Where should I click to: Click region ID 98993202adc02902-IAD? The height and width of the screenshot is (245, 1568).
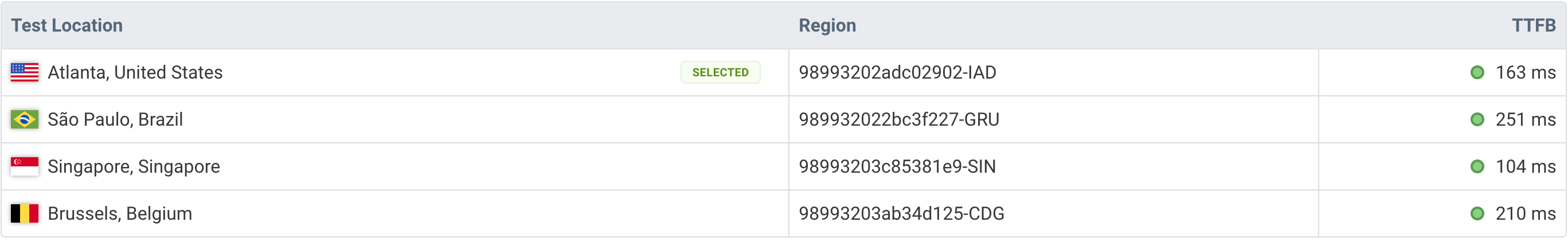pyautogui.click(x=897, y=72)
